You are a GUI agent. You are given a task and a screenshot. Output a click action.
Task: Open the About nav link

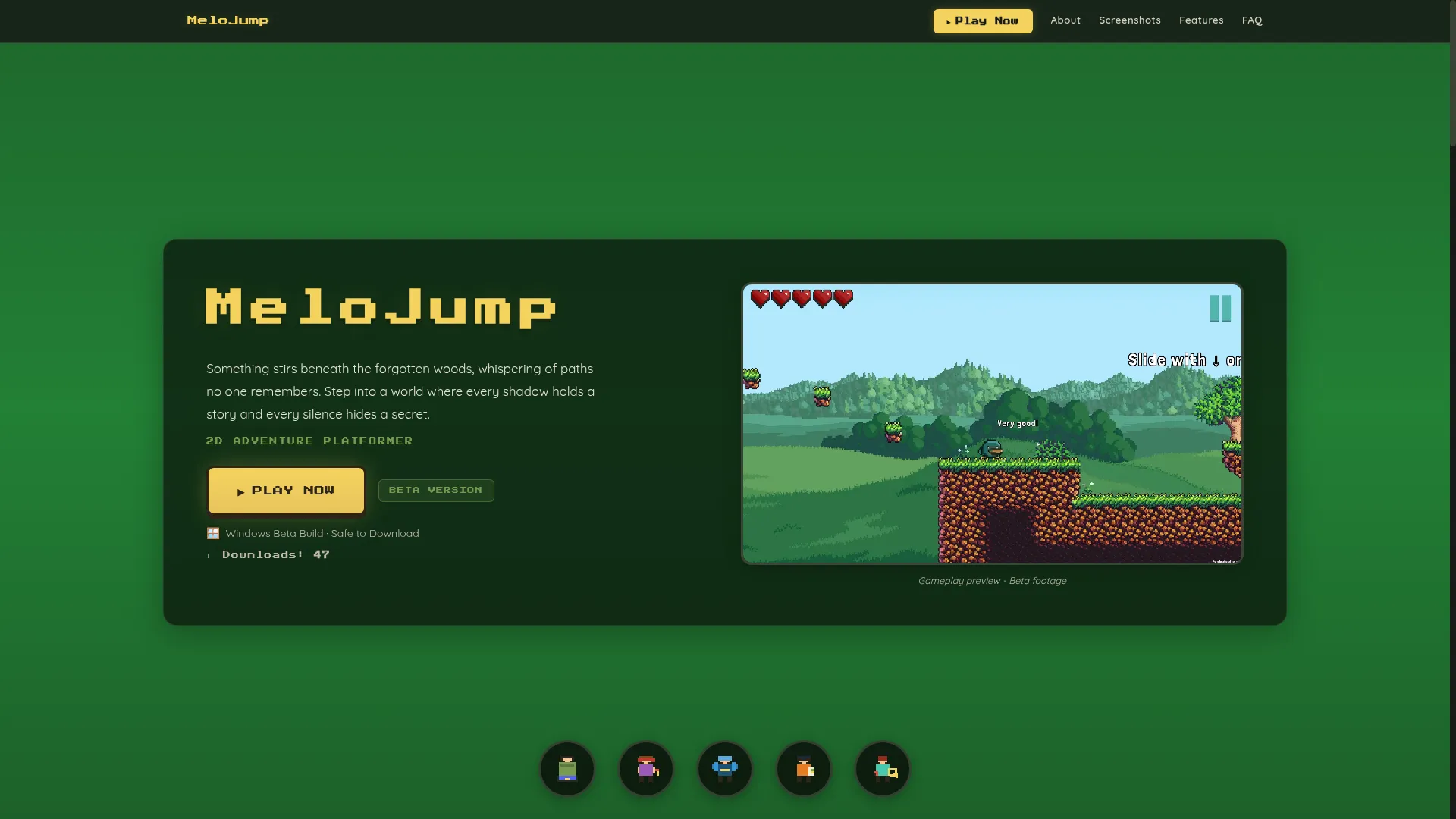pos(1065,20)
